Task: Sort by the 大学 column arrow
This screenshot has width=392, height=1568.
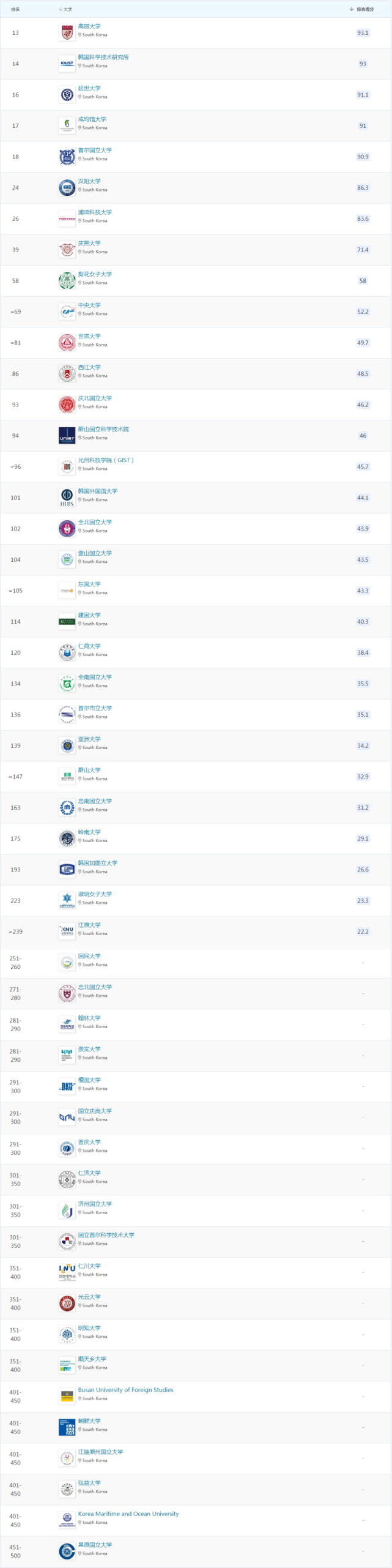Action: point(61,9)
